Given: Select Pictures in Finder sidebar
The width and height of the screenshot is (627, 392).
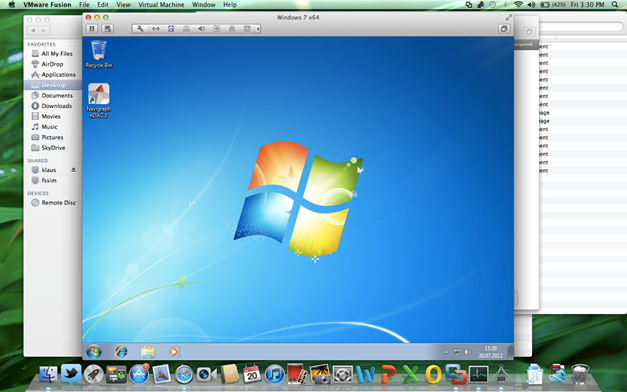Looking at the screenshot, I should [x=53, y=137].
